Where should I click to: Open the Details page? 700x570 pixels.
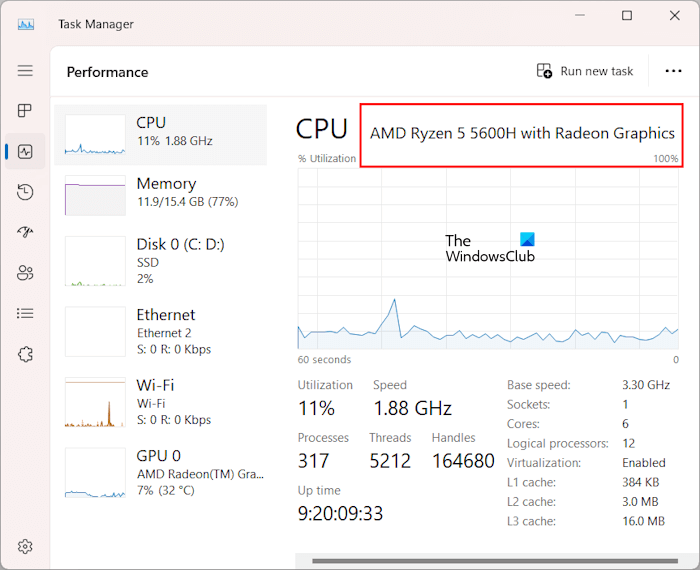click(25, 313)
